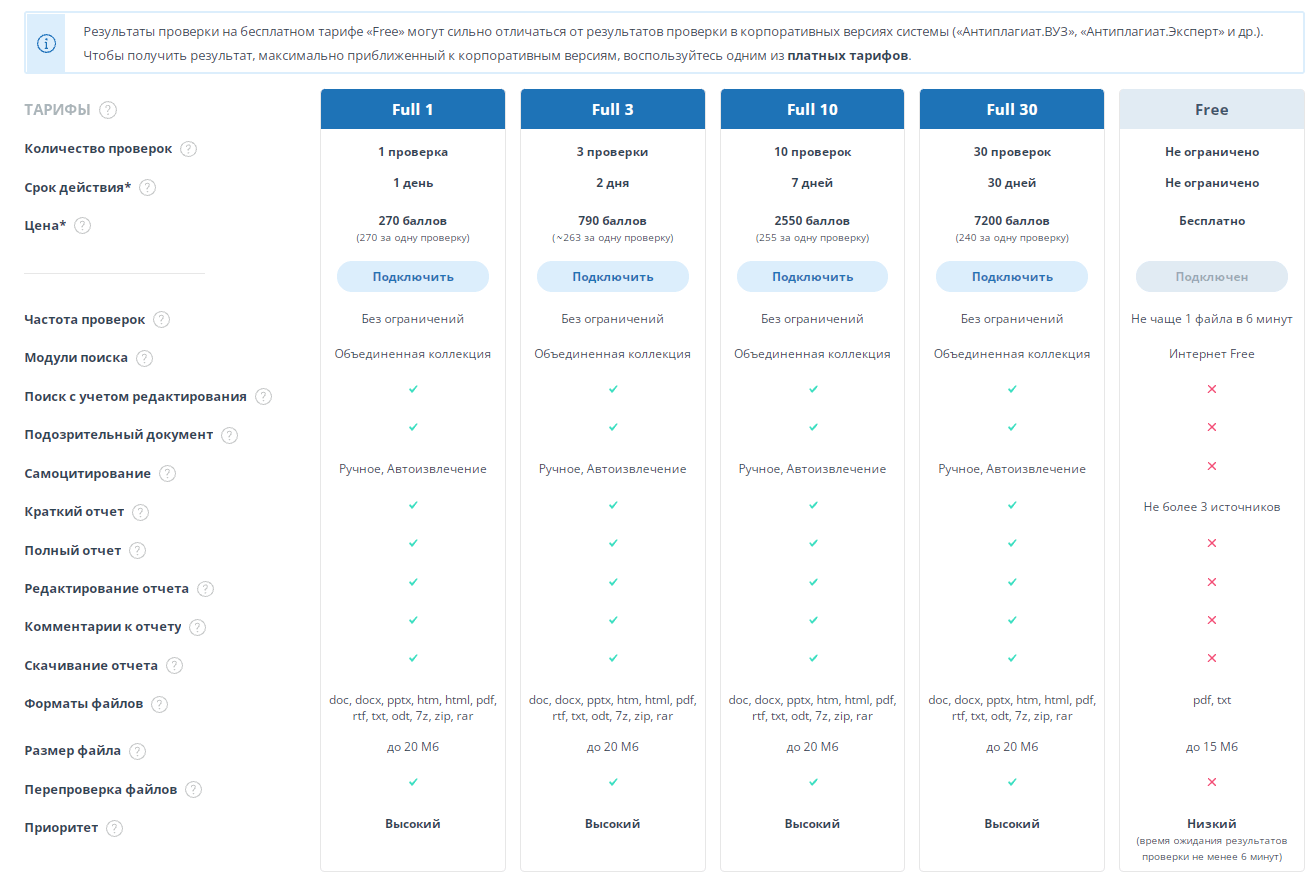Open the Модули поиска help icon
Viewport: 1316px width, 892px height.
(x=144, y=358)
